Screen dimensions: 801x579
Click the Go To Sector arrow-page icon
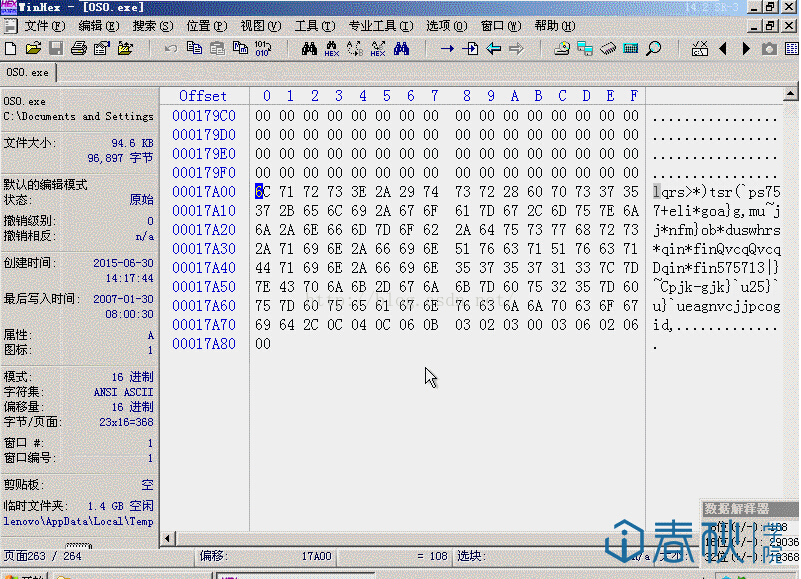pos(470,49)
